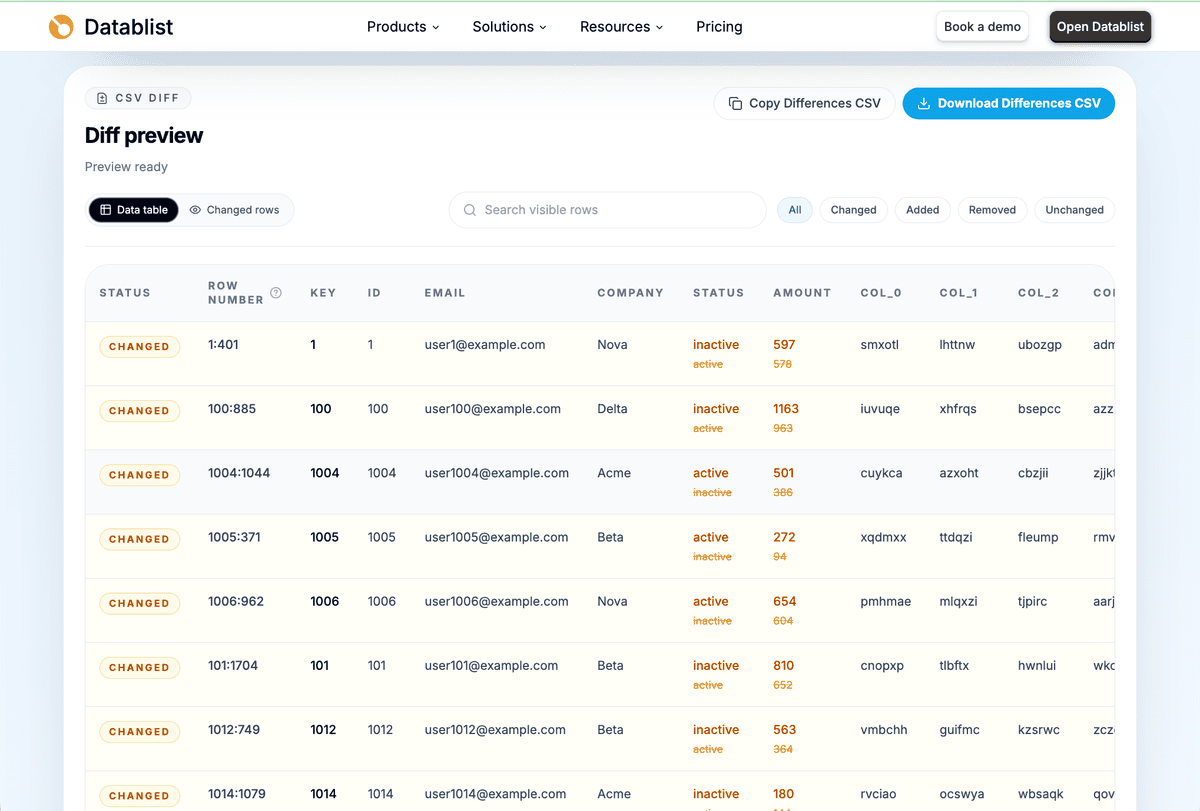
Task: Click amount value 597
Action: pyautogui.click(x=784, y=345)
